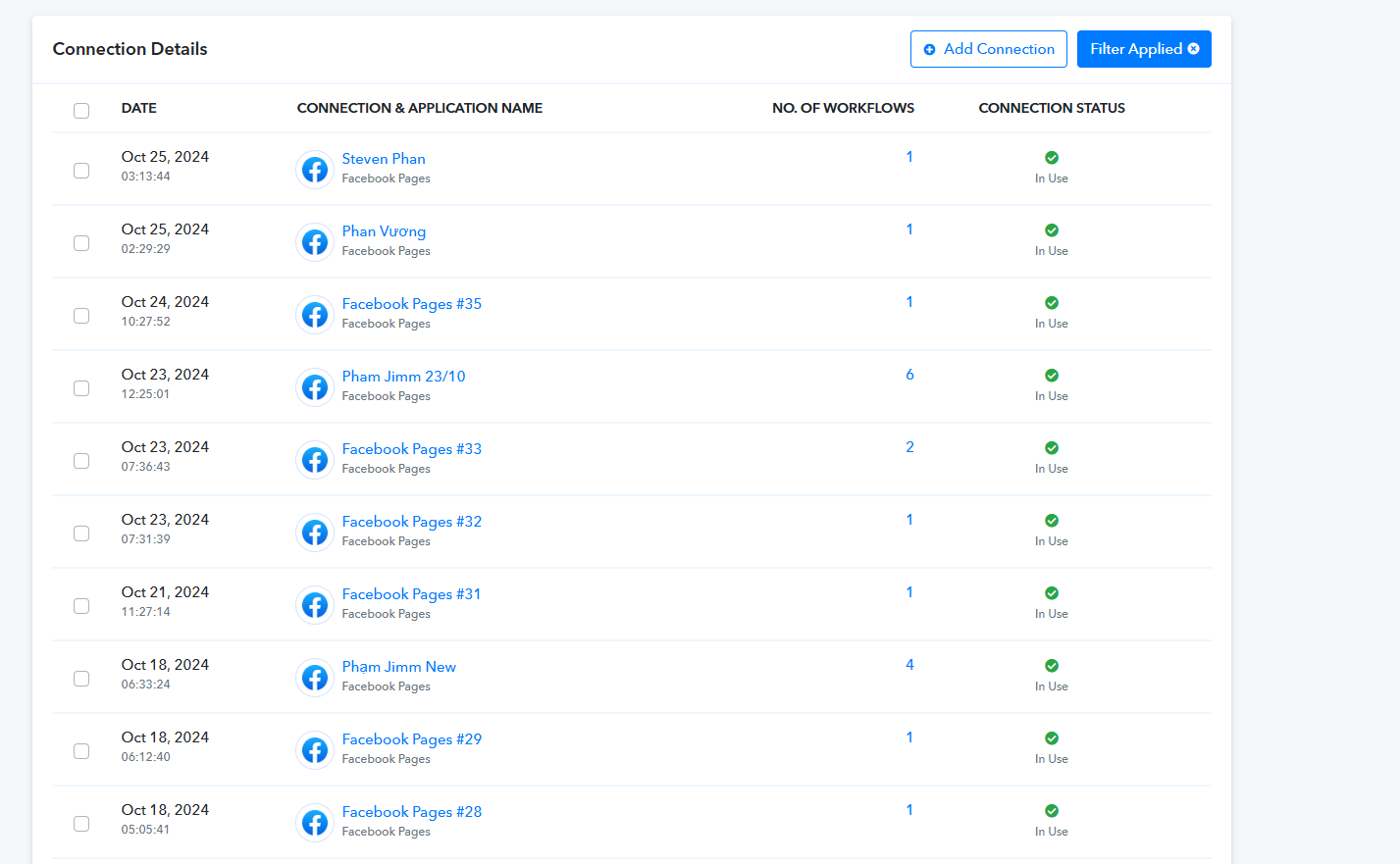This screenshot has width=1400, height=864.
Task: Click the Connection Details heading
Action: pyautogui.click(x=130, y=49)
